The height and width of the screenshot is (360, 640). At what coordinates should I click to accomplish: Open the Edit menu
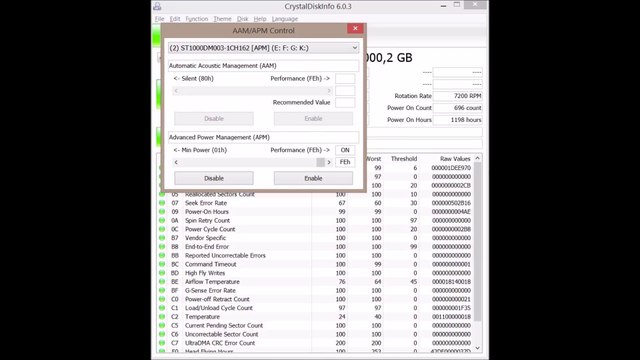pos(175,19)
